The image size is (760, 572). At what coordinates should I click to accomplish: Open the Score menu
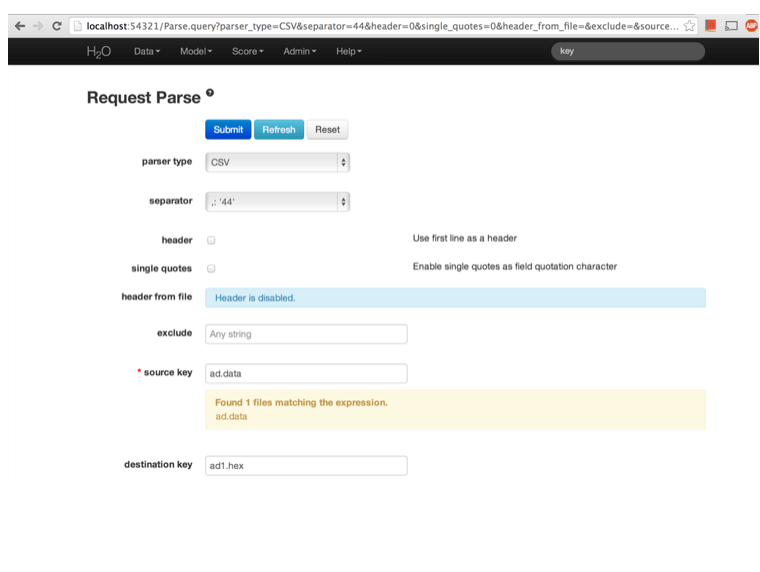click(x=247, y=51)
